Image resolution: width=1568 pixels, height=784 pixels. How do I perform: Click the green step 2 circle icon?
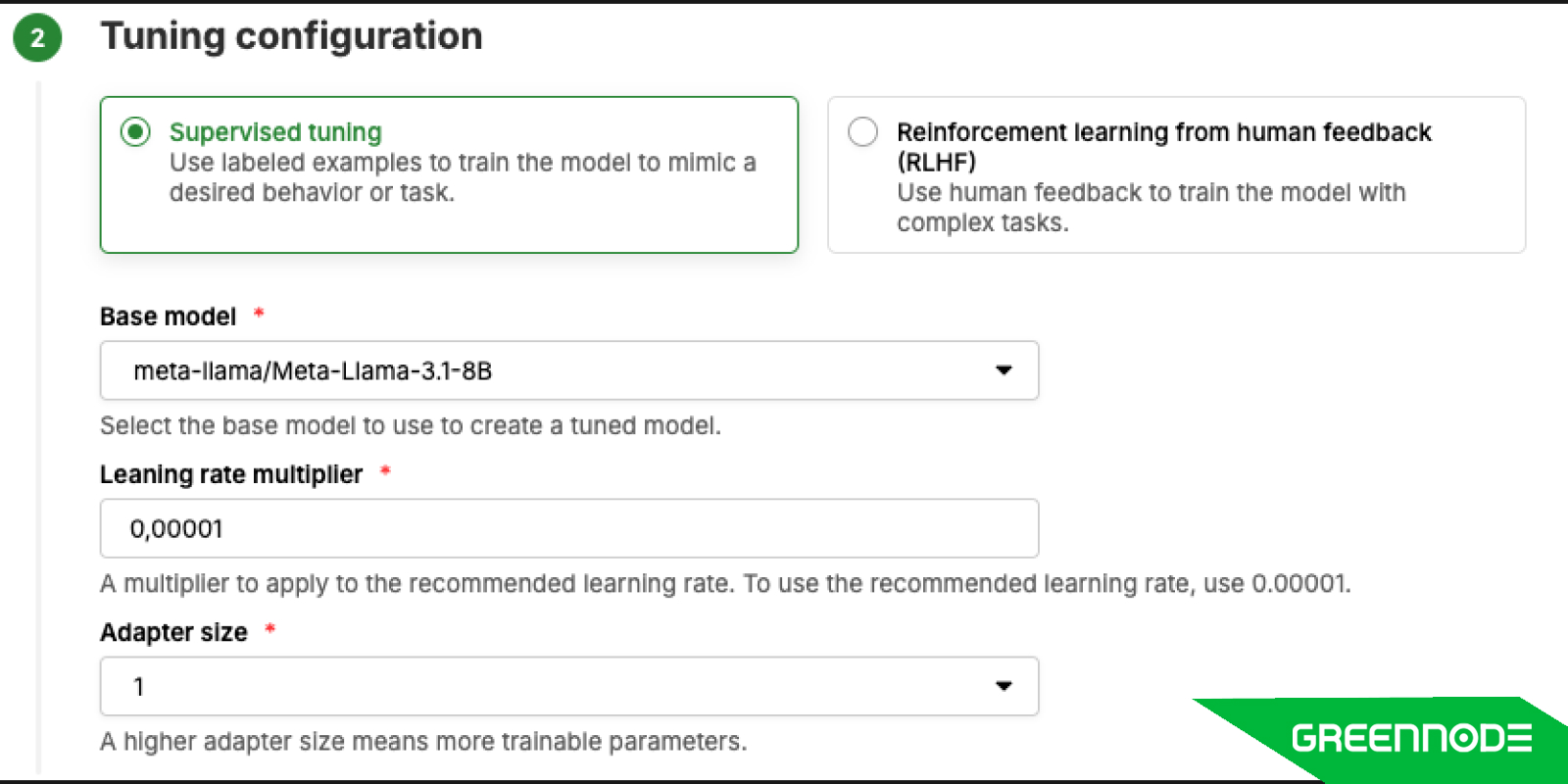click(37, 37)
